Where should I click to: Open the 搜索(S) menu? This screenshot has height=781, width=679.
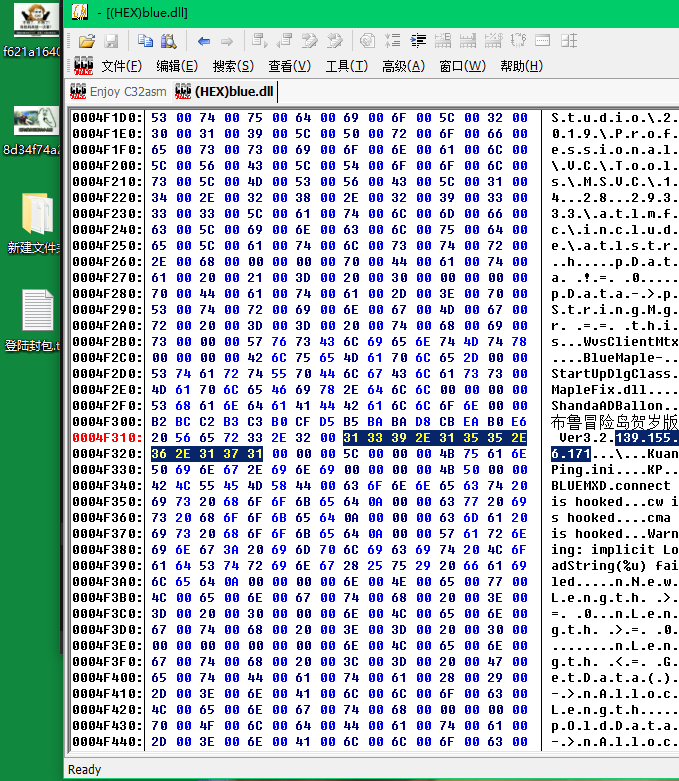(x=233, y=66)
